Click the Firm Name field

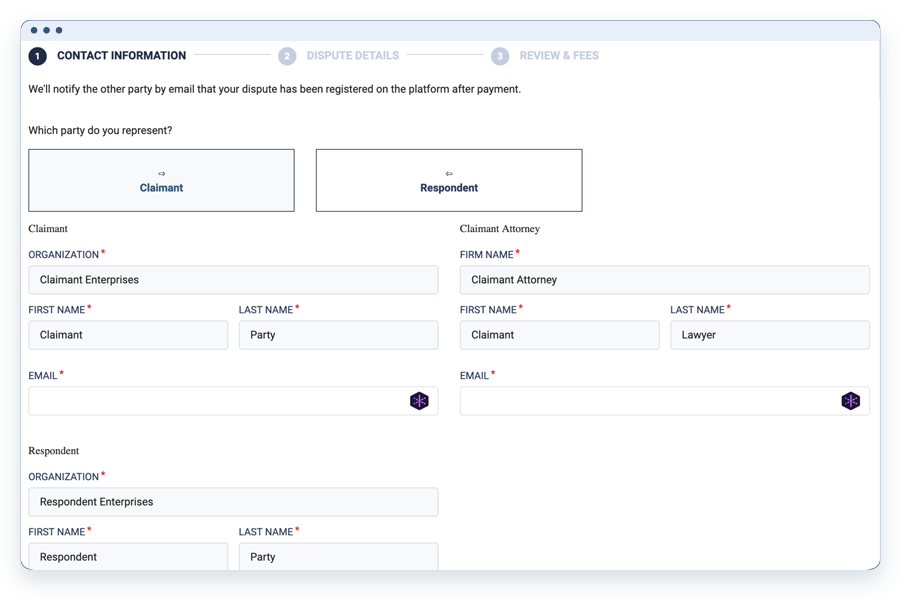click(x=665, y=280)
